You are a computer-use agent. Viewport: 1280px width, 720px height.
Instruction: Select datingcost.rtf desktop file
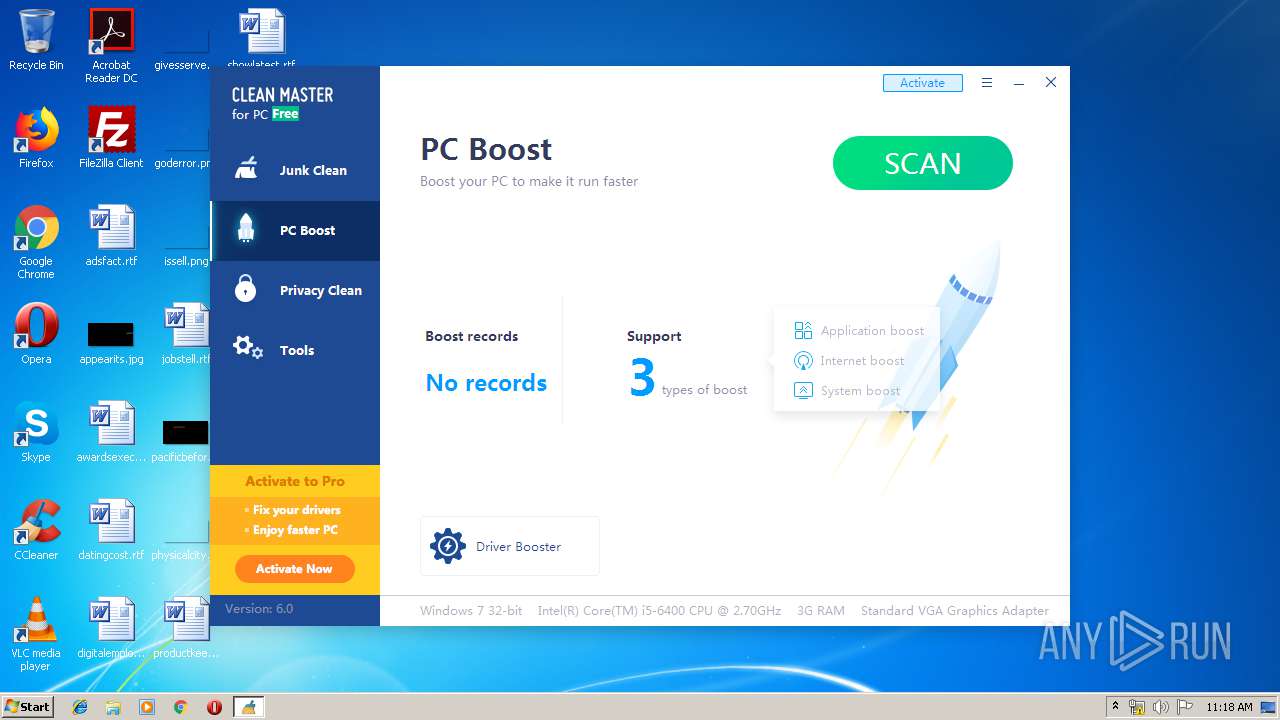111,530
